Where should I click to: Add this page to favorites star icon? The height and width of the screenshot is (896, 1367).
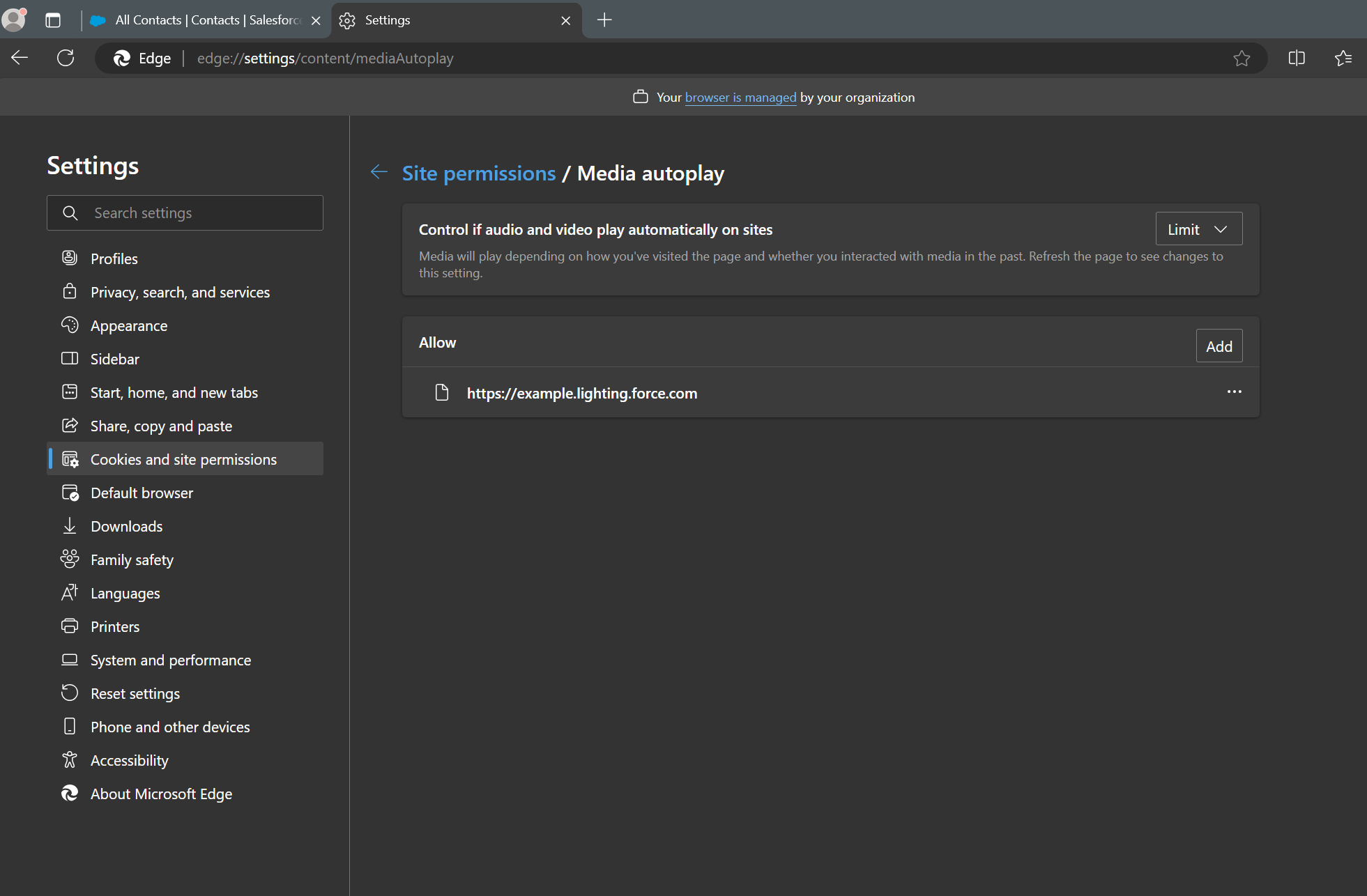pos(1241,59)
